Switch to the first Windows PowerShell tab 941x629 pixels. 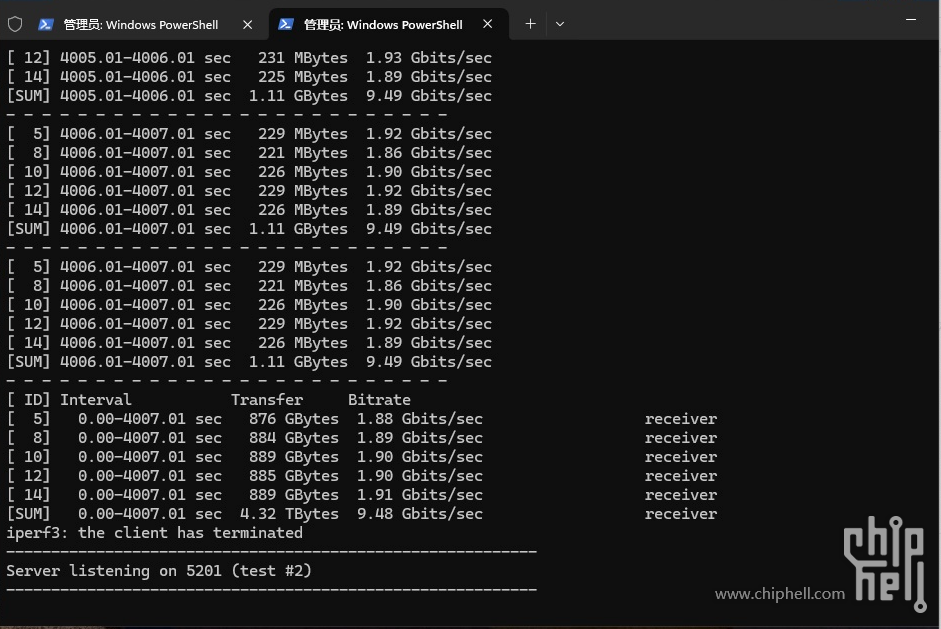tap(140, 24)
